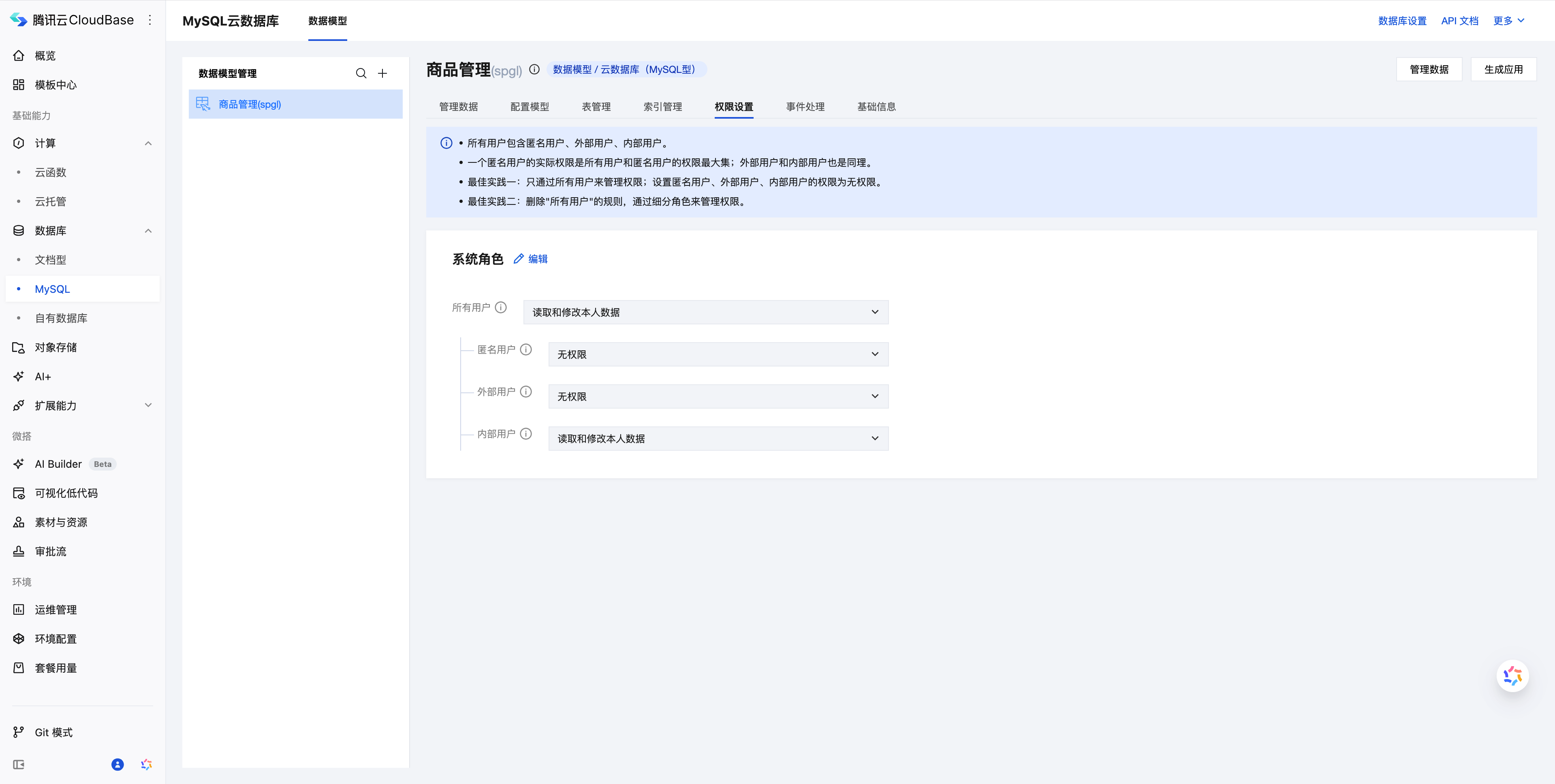The image size is (1555, 784).
Task: Open the 外部用户 permission dropdown
Action: (x=718, y=396)
